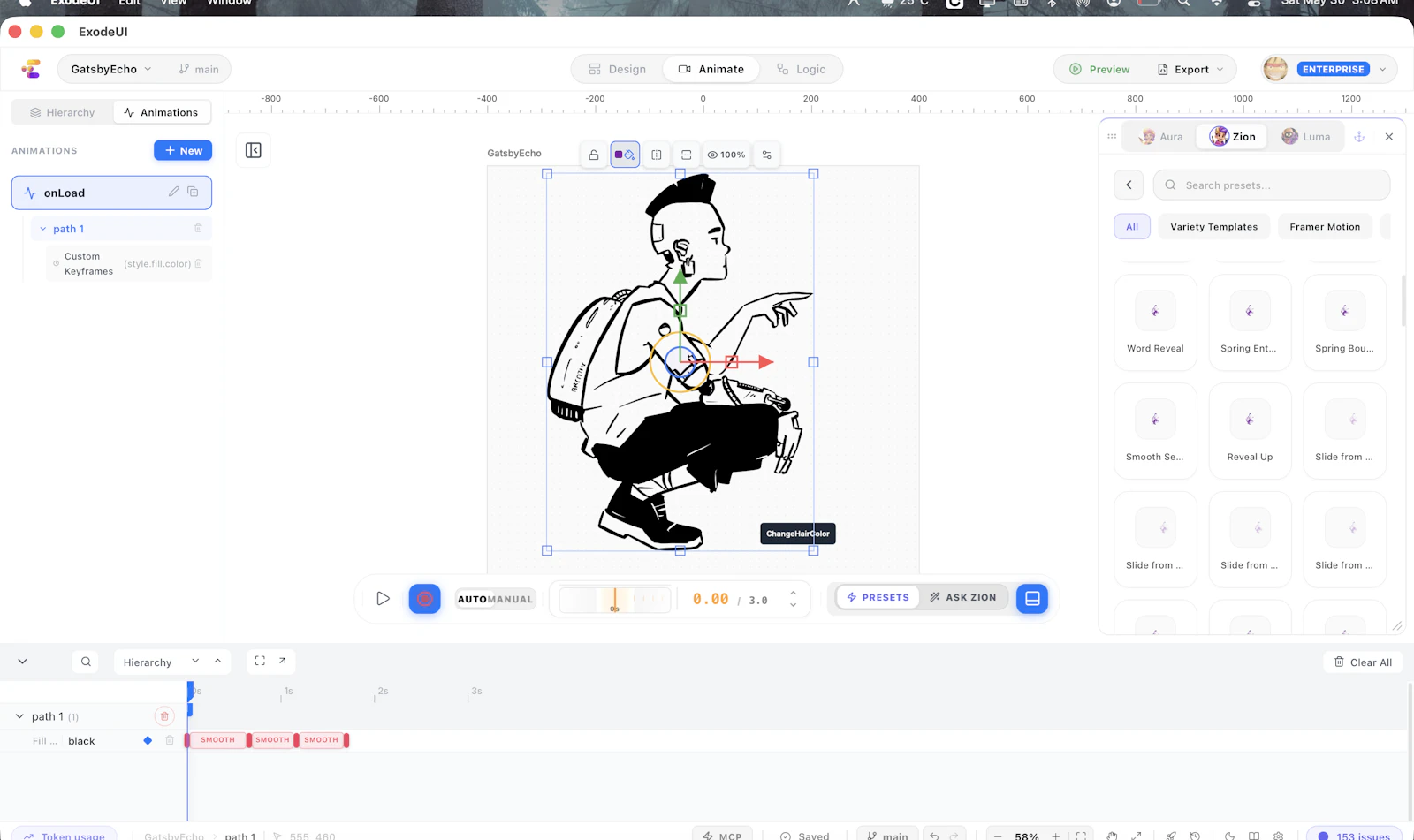Open the canvas adjustments sliders icon
This screenshot has width=1414, height=840.
[767, 155]
